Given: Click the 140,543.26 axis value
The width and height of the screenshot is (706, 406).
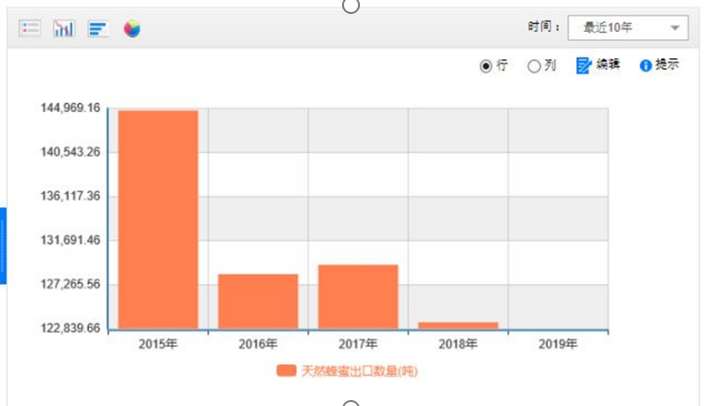Looking at the screenshot, I should (70, 152).
